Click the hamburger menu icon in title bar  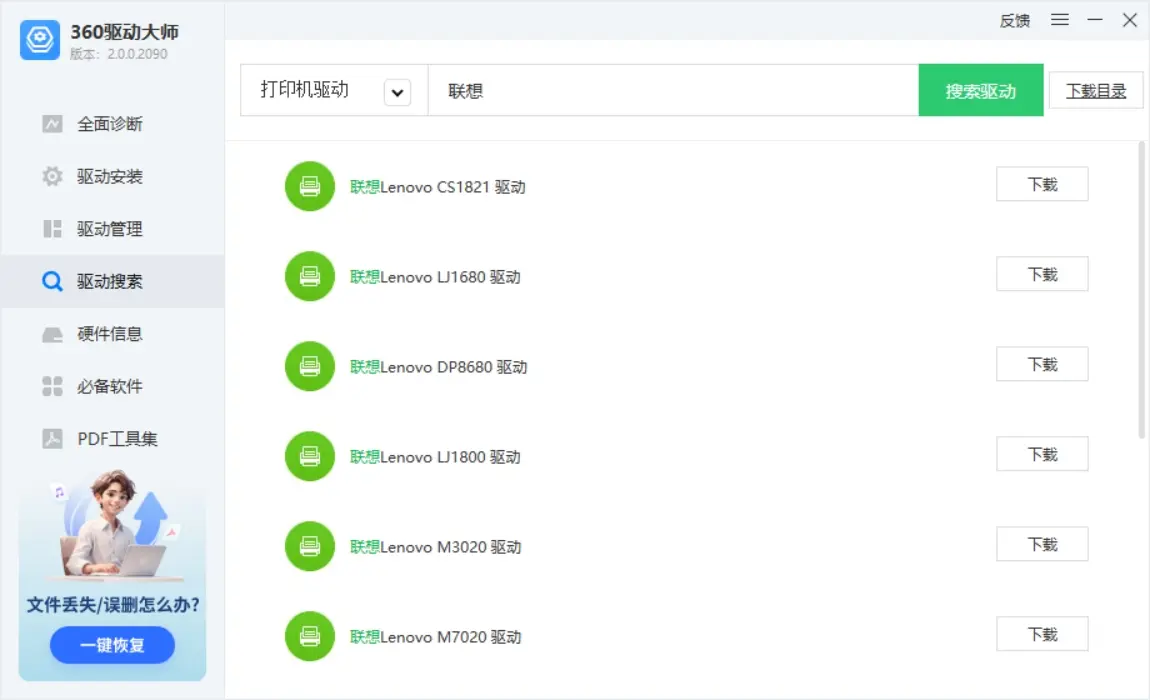[1059, 20]
